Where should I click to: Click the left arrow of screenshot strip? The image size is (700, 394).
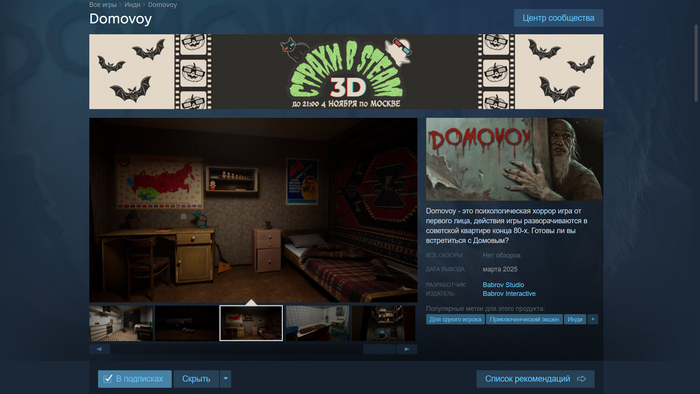[x=100, y=349]
